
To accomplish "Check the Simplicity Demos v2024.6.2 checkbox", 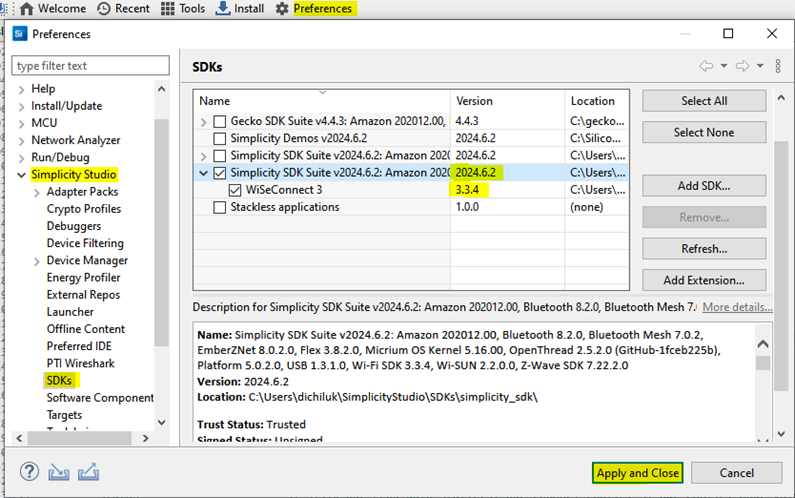I will [220, 138].
